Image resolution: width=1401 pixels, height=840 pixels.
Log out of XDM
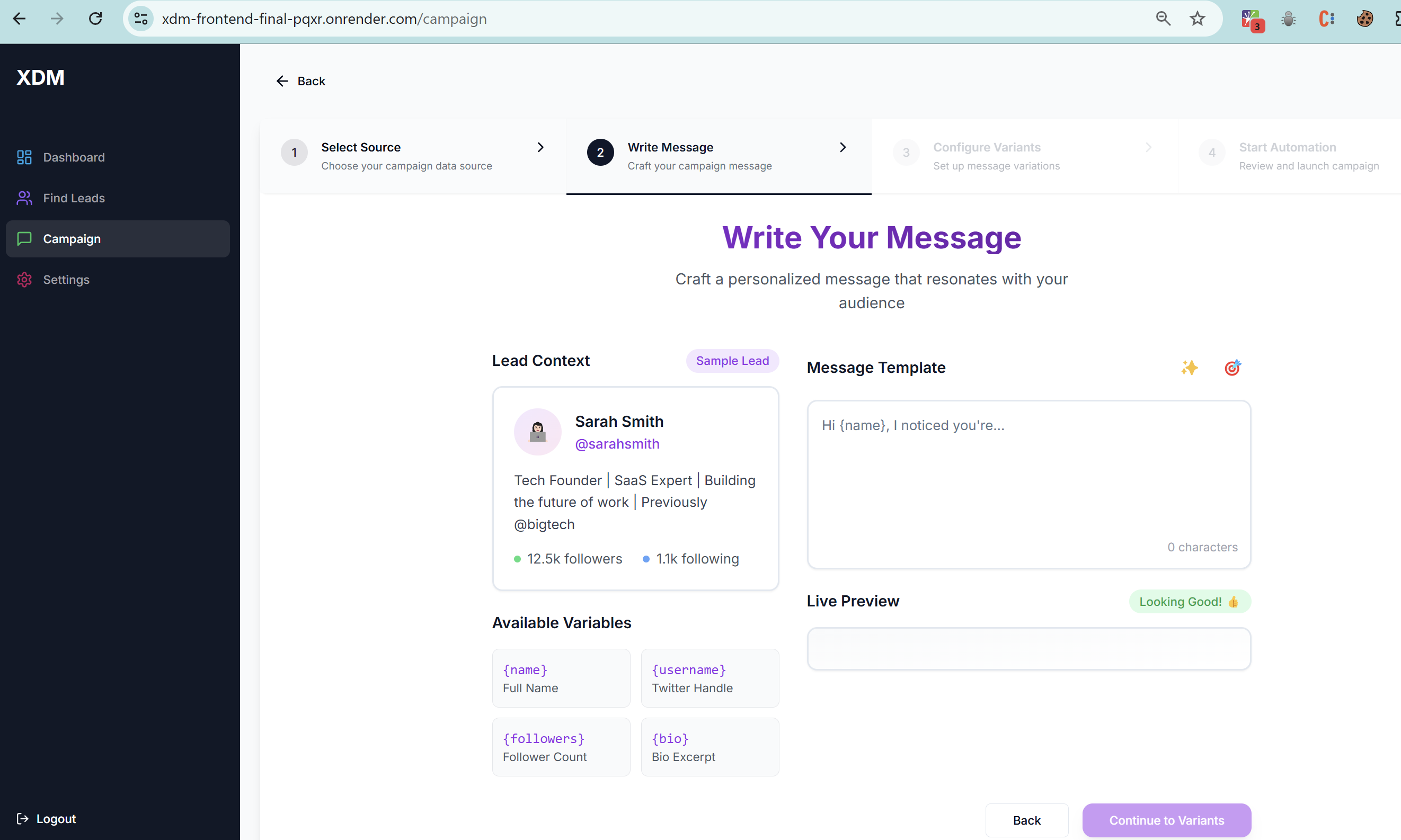click(x=47, y=818)
